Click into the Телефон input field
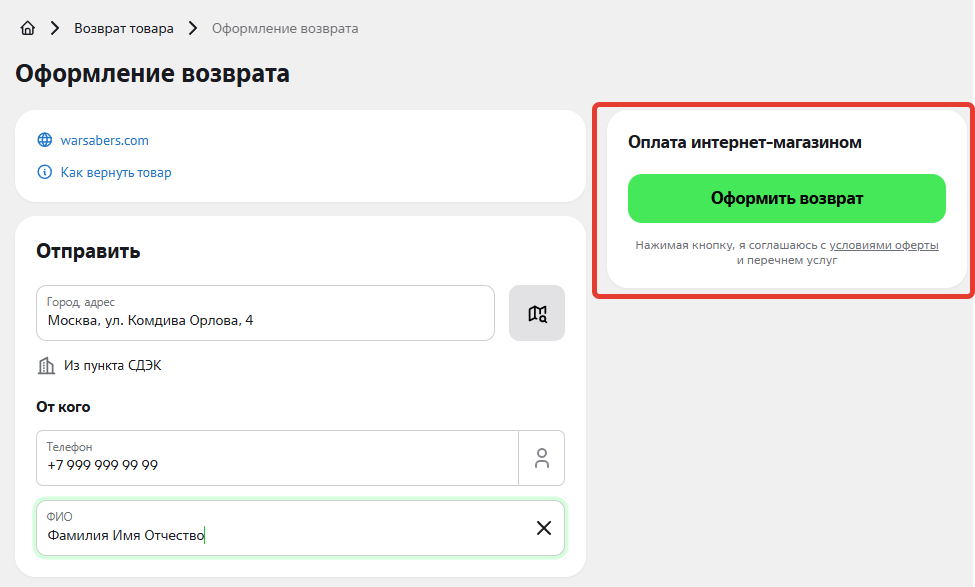Screen dimensions: 975x587 click(x=276, y=465)
